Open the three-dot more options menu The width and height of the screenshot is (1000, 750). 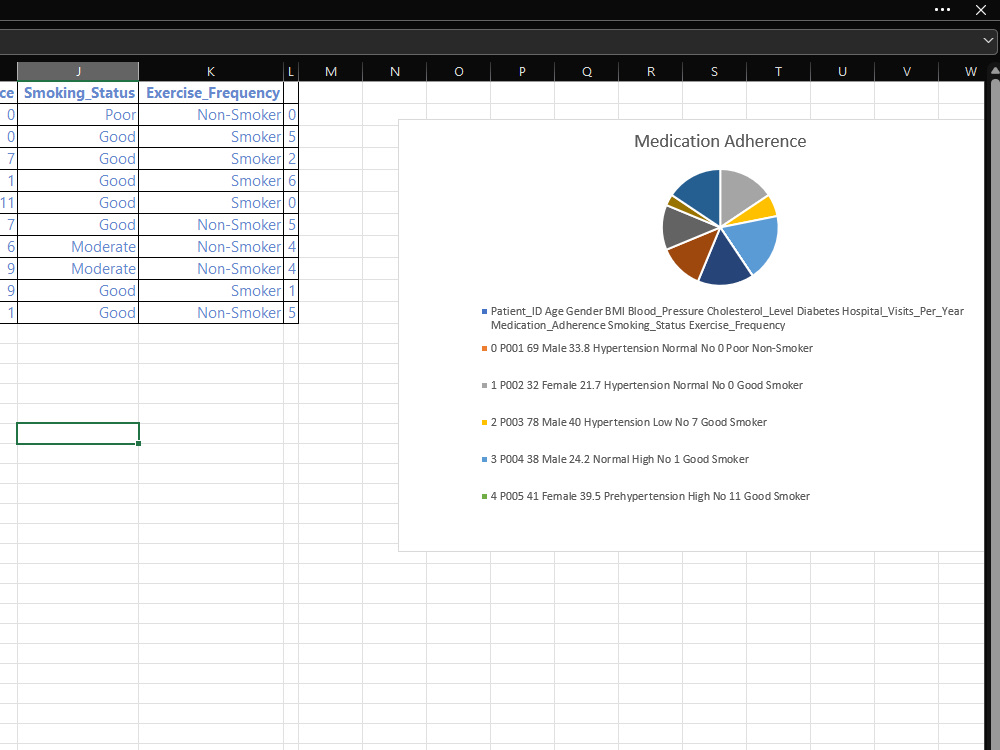click(x=942, y=10)
